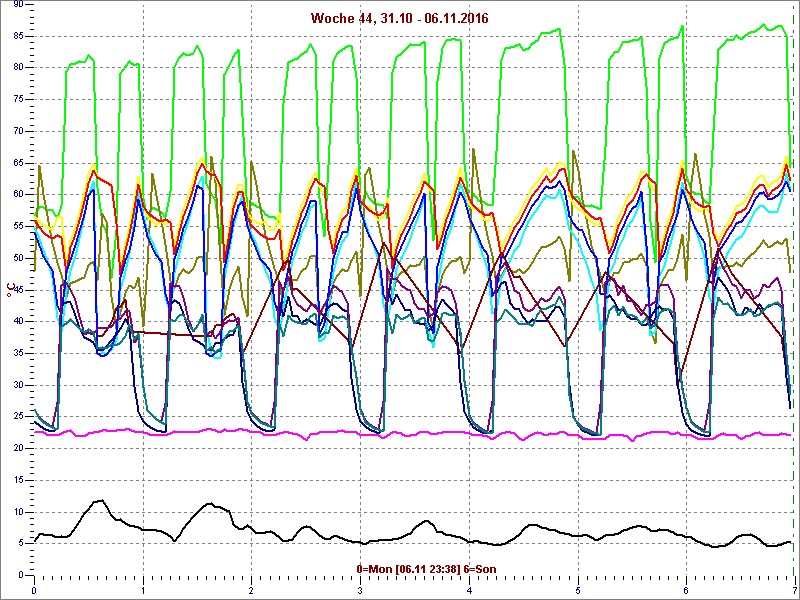
Task: Click the '0=Mon [06.11 23:38] 6=Son' footer label
Action: [426, 569]
